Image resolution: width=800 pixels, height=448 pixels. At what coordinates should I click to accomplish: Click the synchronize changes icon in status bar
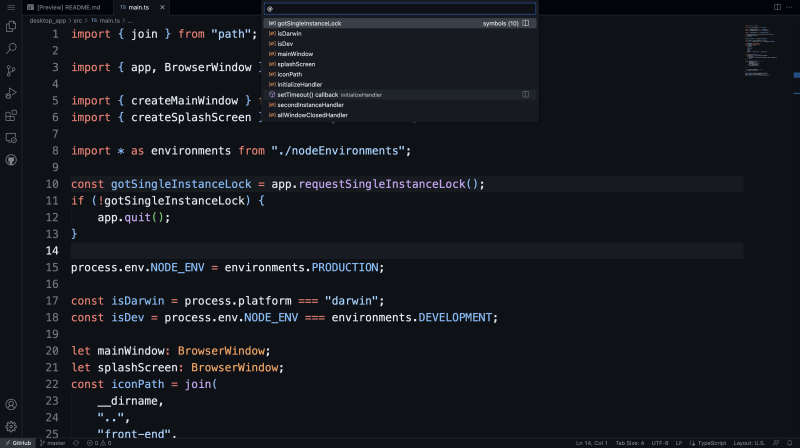76,443
